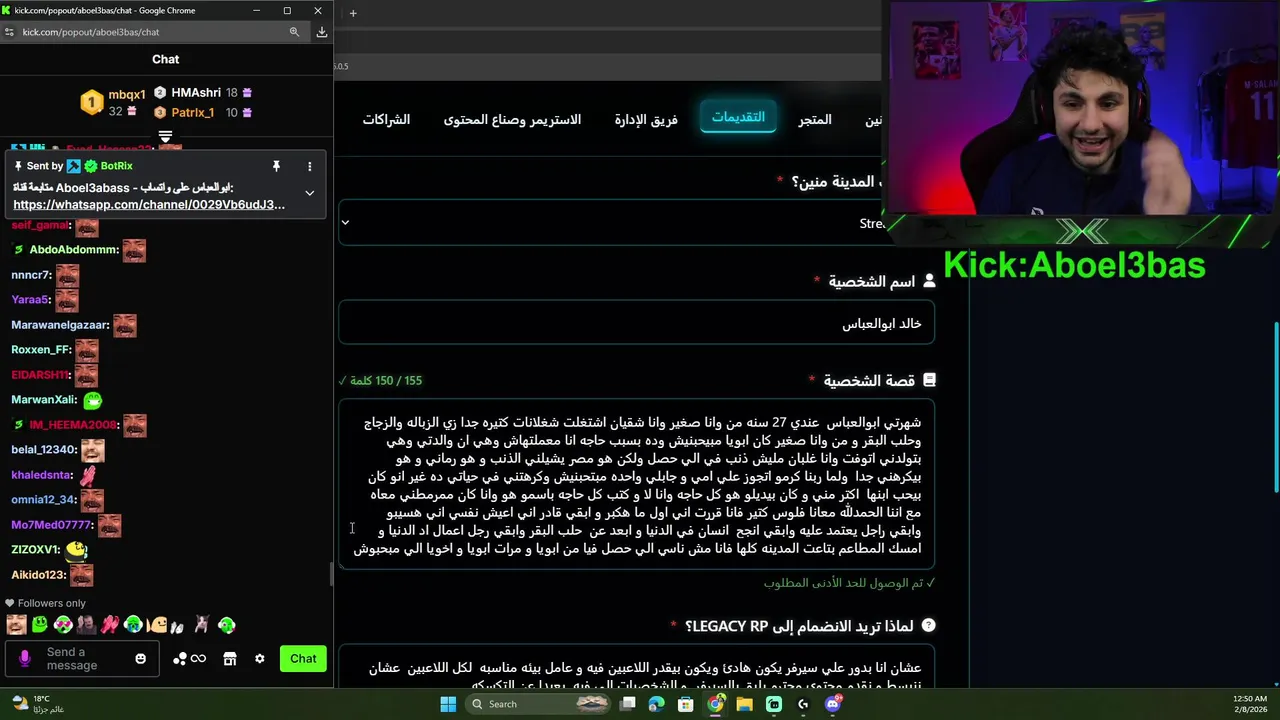
Task: Open new browser tab plus button
Action: point(353,13)
